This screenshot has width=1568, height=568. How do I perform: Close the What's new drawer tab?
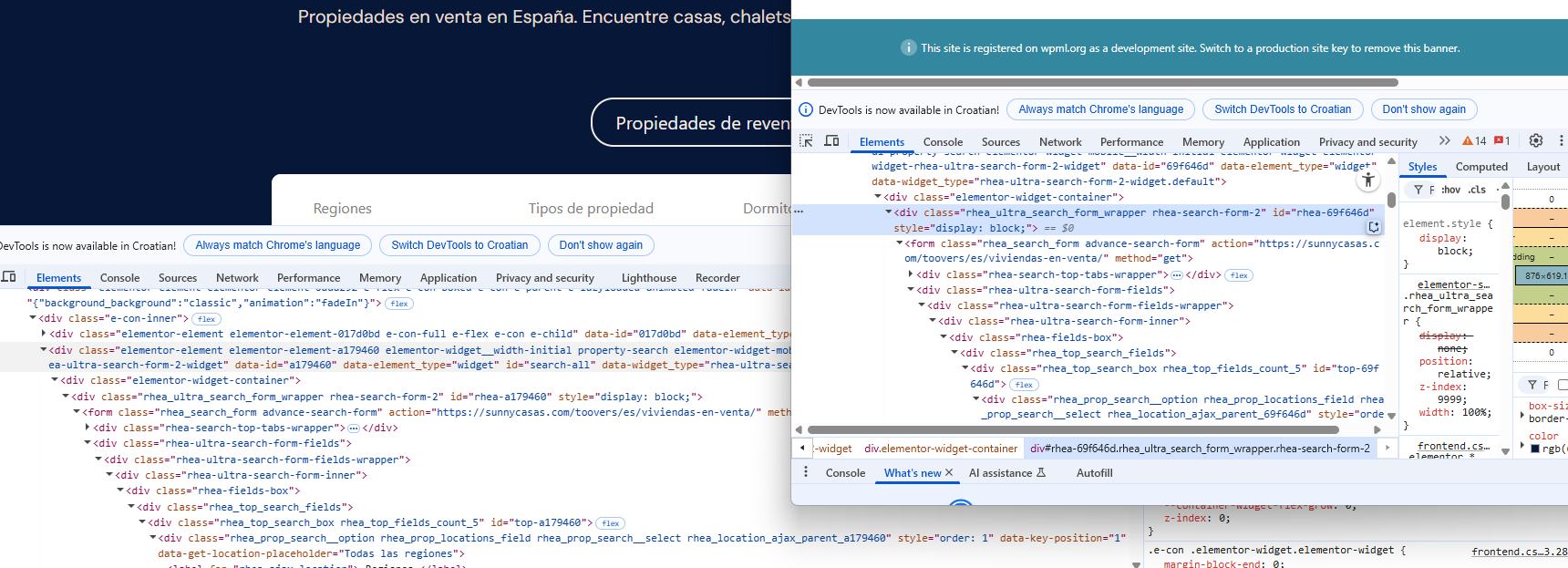[949, 472]
